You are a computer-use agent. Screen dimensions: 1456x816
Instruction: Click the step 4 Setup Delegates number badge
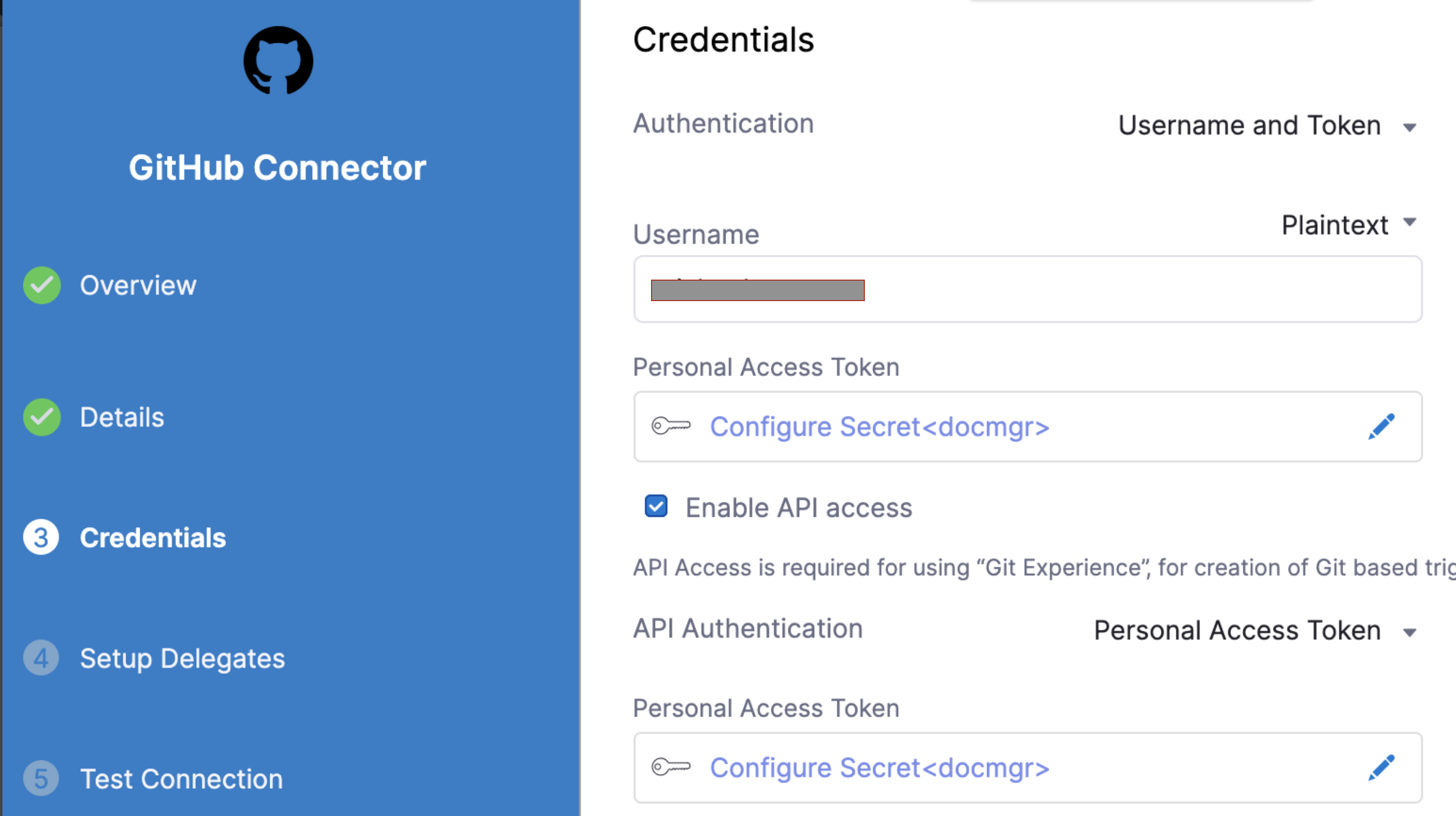(x=41, y=658)
